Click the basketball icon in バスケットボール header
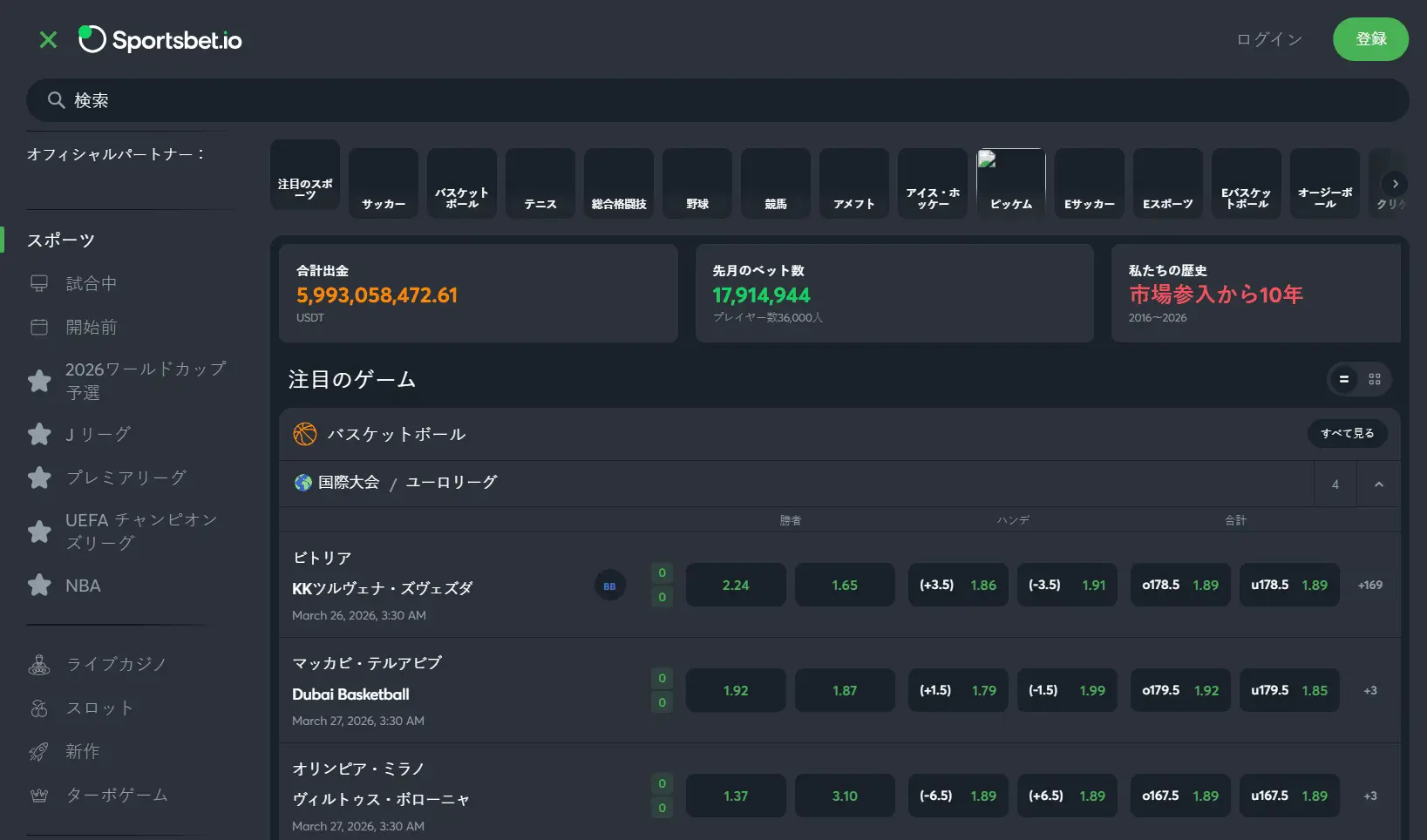This screenshot has width=1427, height=840. 305,434
